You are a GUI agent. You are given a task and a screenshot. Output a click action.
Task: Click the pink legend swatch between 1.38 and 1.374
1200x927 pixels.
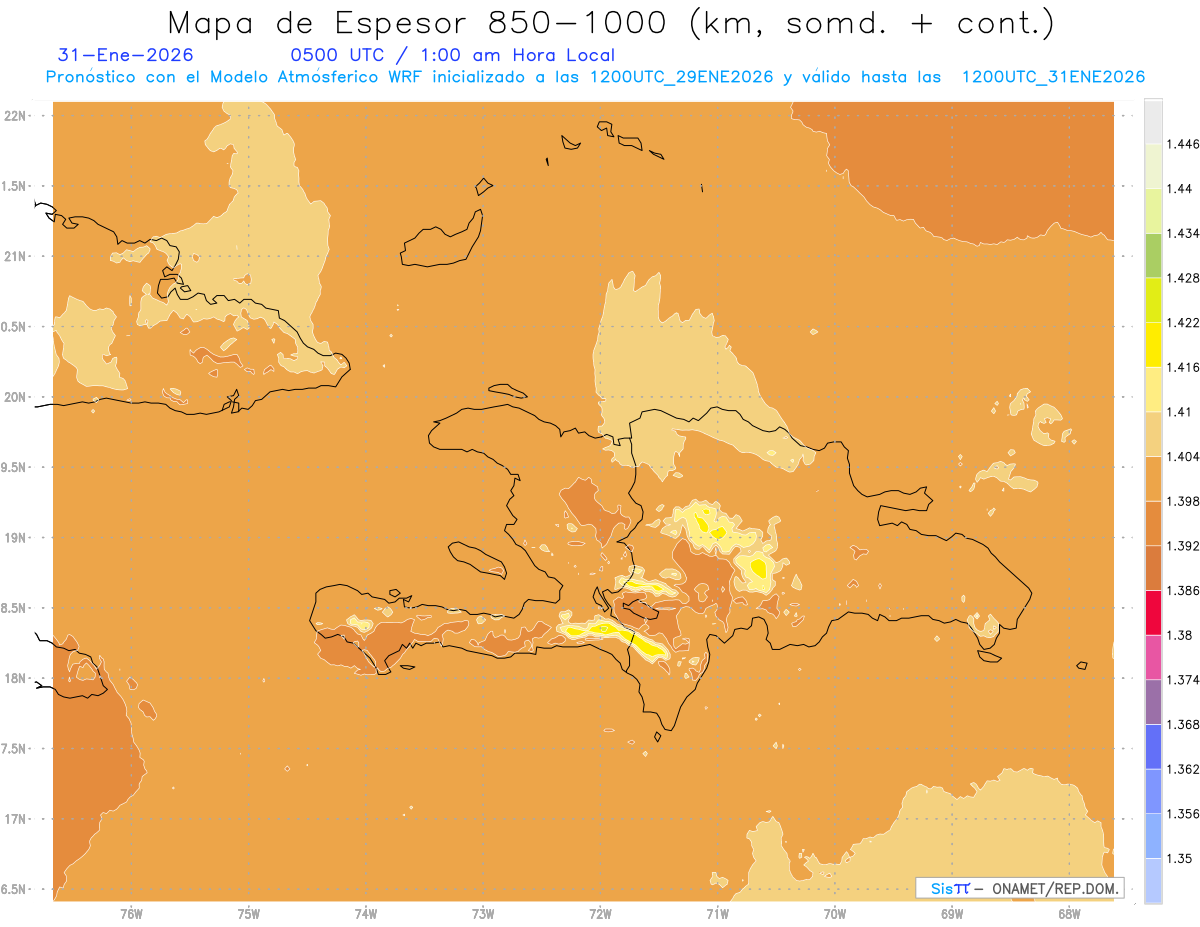pos(1153,658)
